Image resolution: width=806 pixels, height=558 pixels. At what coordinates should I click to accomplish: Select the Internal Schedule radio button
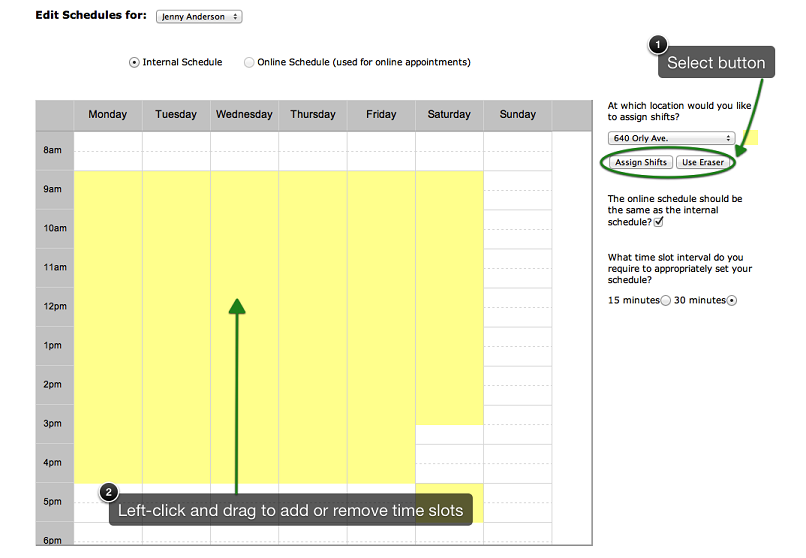click(134, 62)
